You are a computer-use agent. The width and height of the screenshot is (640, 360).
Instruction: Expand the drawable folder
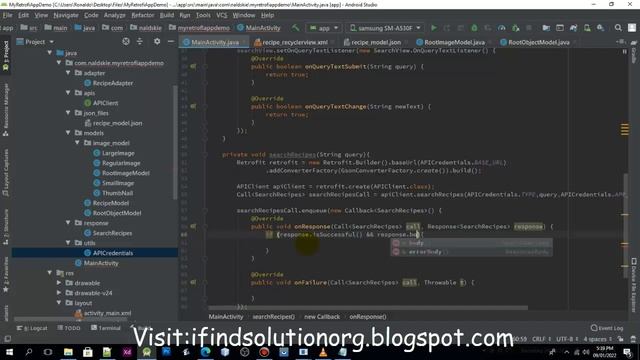point(59,283)
